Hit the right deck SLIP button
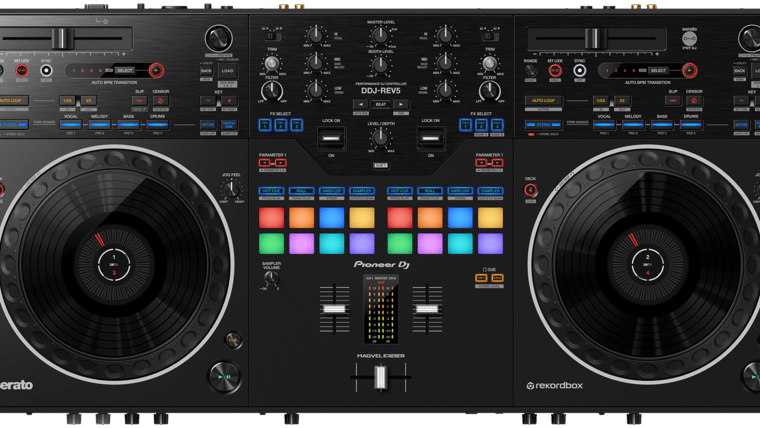Image resolution: width=760 pixels, height=428 pixels. (673, 101)
